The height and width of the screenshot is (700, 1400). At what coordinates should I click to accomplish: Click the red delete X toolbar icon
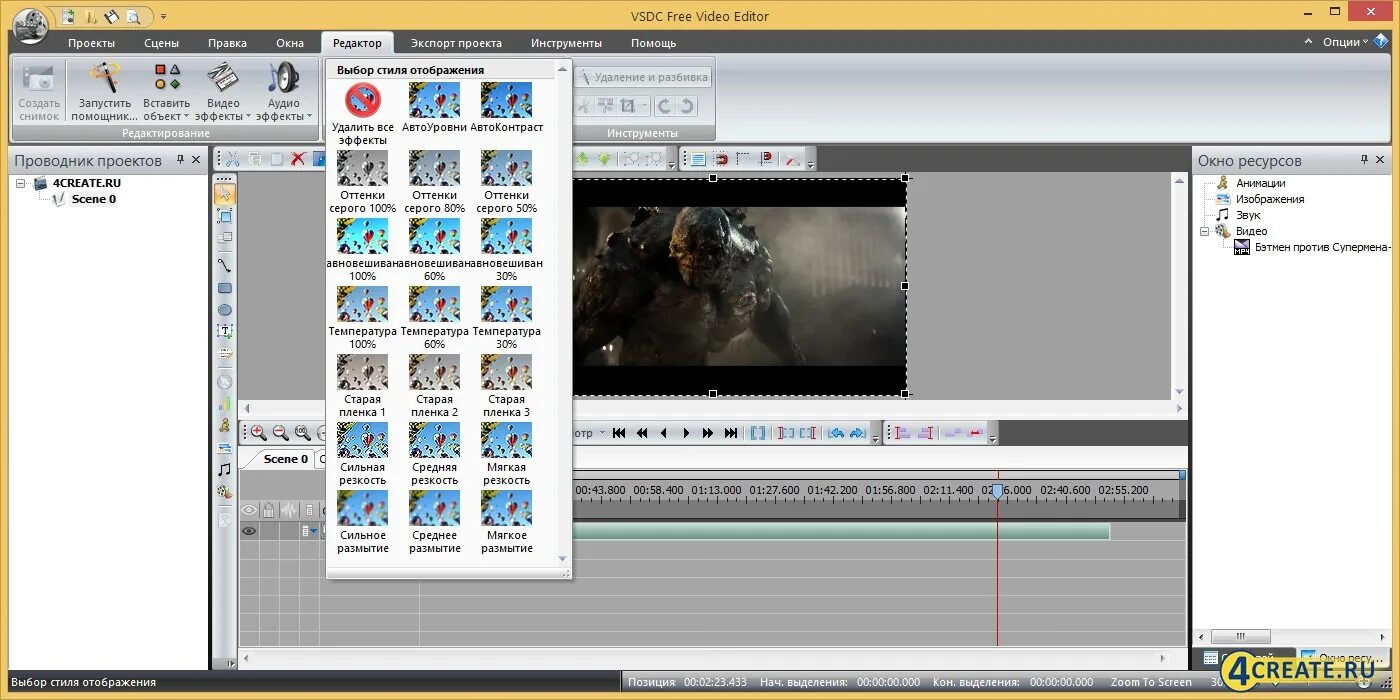tap(298, 159)
